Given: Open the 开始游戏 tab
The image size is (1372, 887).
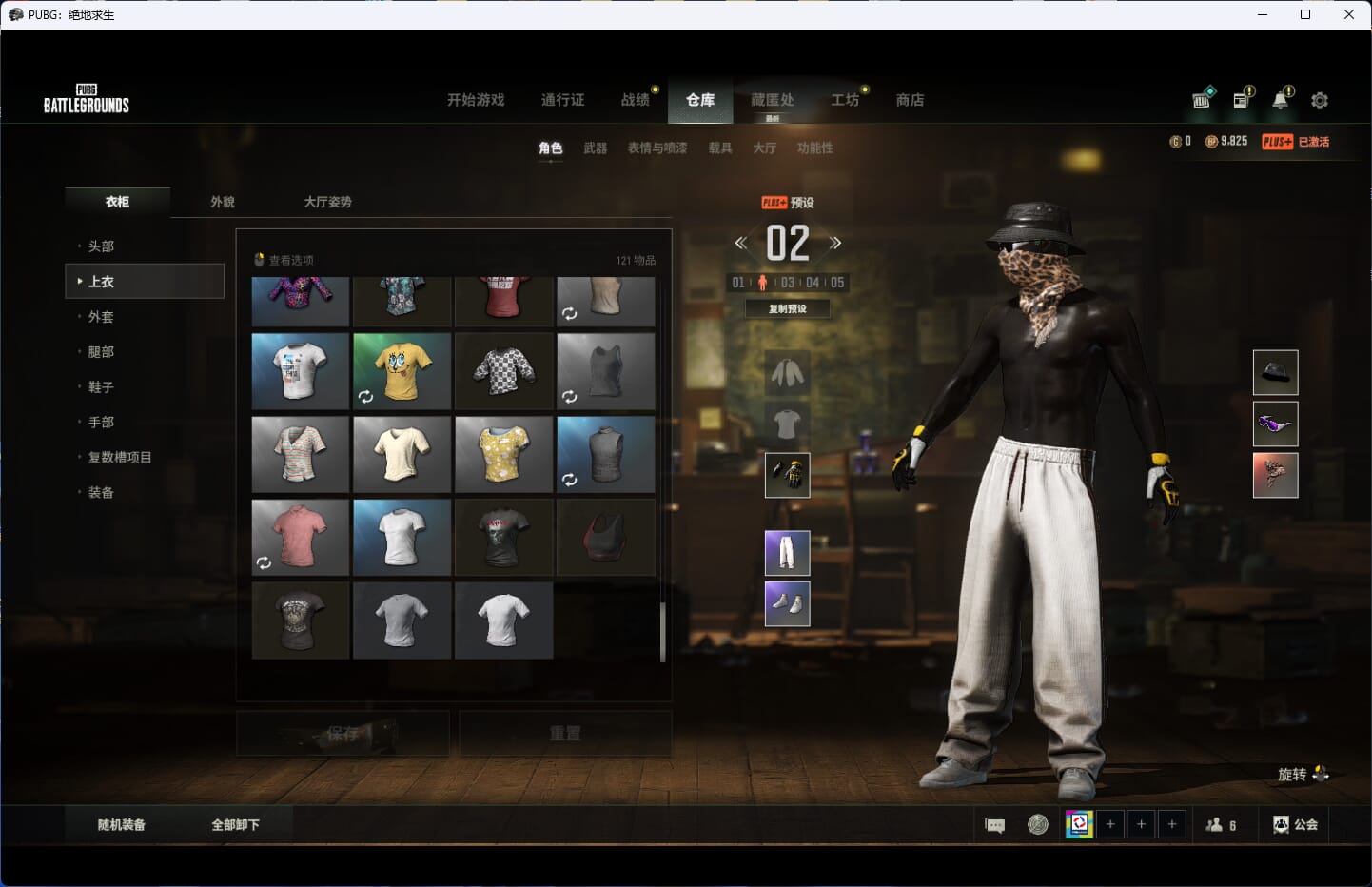Looking at the screenshot, I should 476,100.
